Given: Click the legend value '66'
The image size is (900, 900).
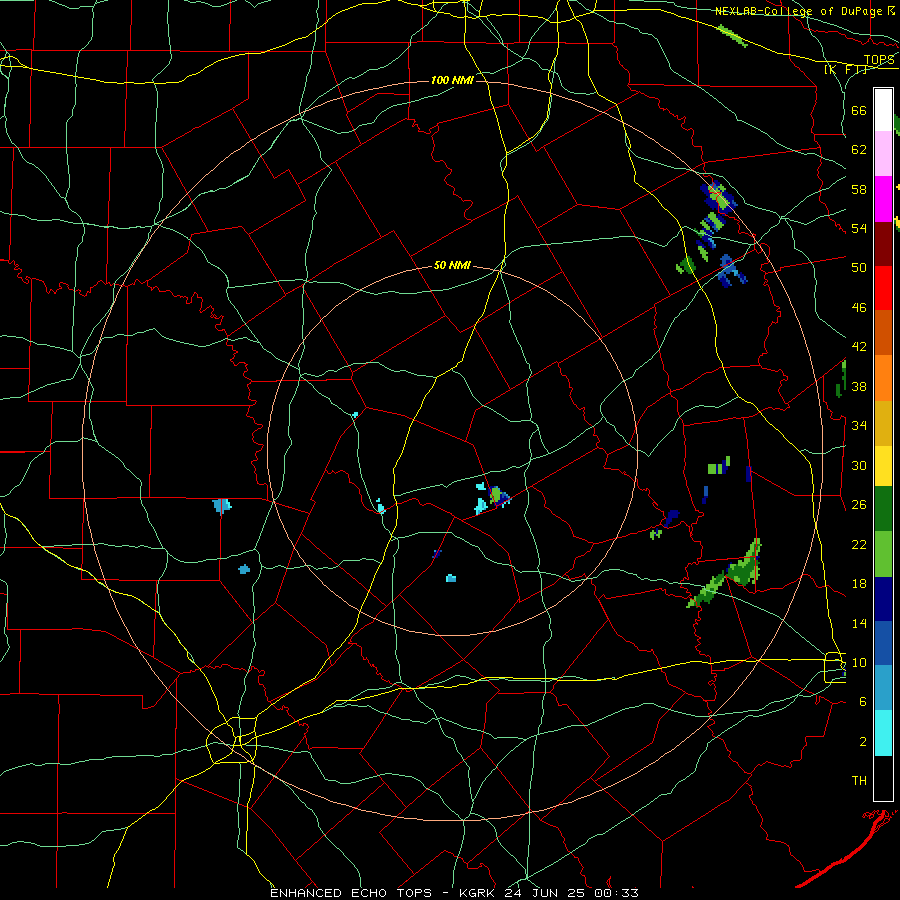Looking at the screenshot, I should click(x=859, y=110).
